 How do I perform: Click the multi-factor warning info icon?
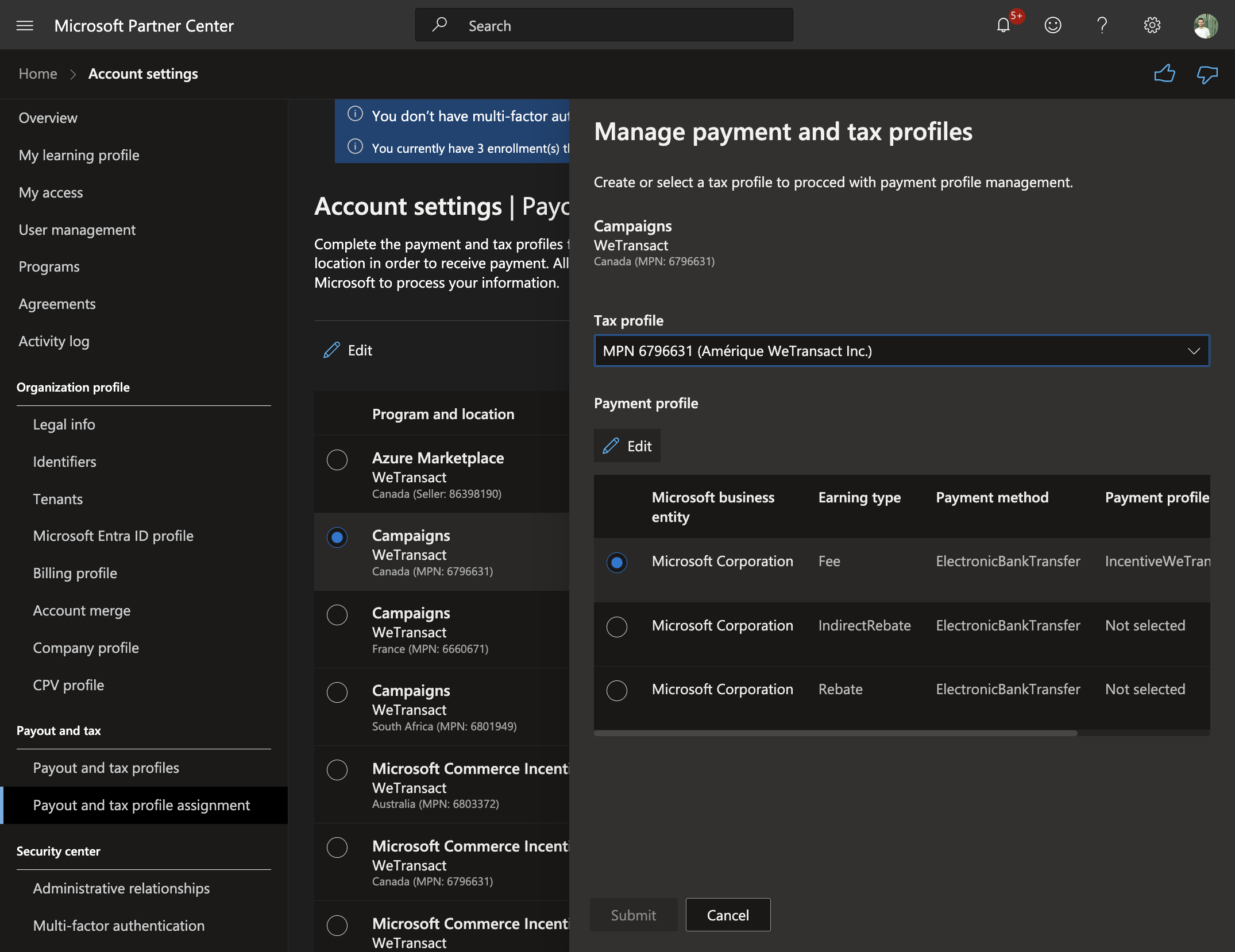pyautogui.click(x=356, y=114)
